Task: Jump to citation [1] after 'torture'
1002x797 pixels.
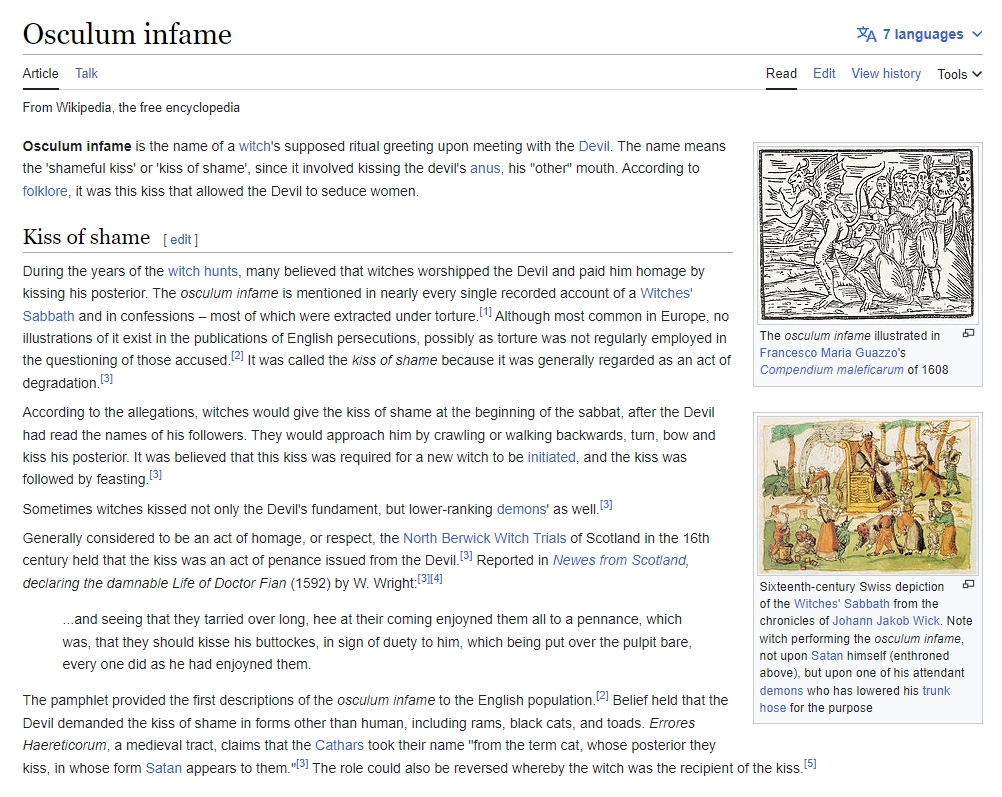Action: point(486,312)
